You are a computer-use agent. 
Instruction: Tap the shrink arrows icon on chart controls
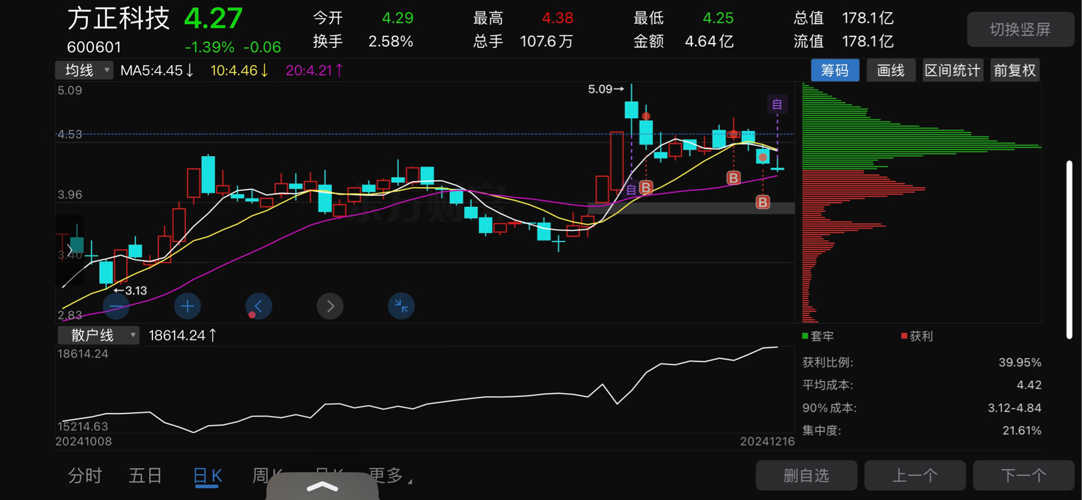click(x=401, y=306)
